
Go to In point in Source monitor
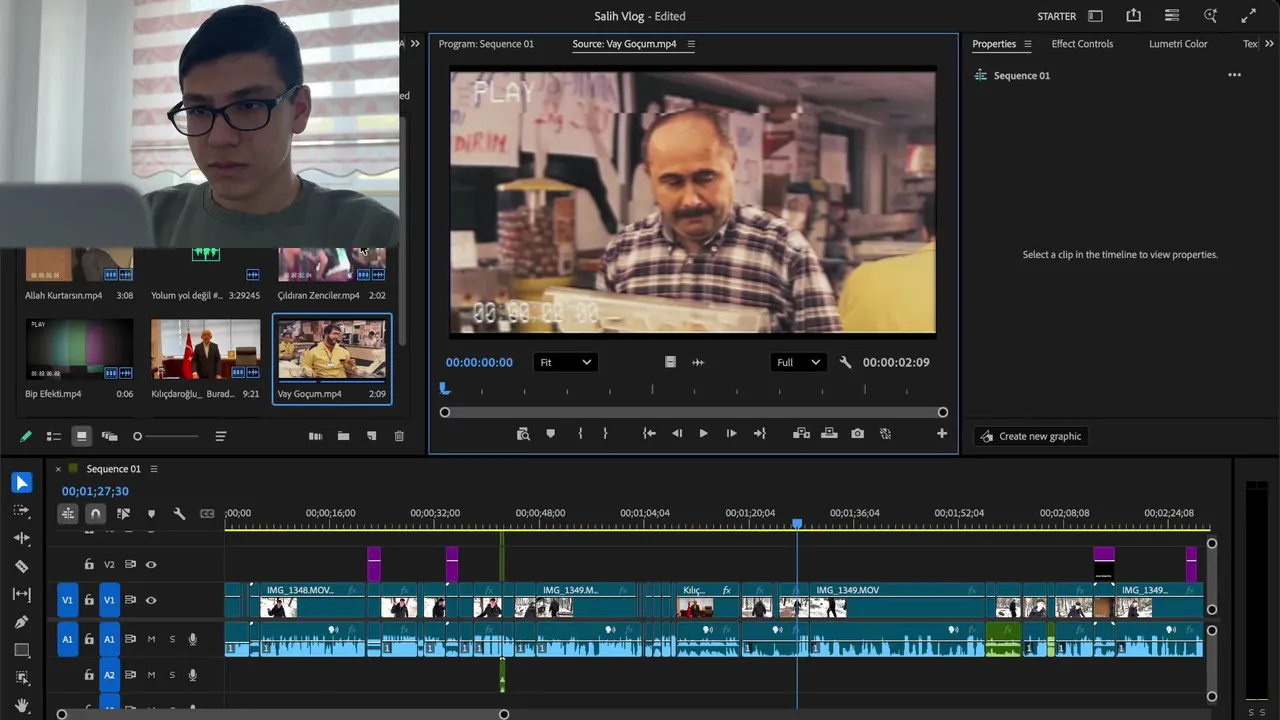[649, 434]
